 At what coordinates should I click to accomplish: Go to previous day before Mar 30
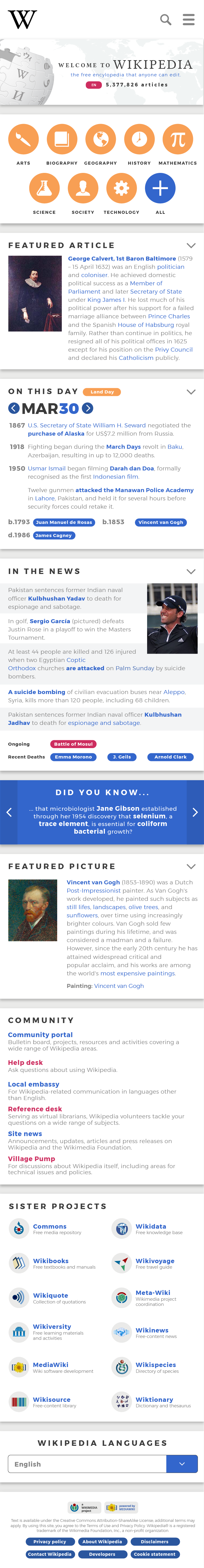point(14,408)
